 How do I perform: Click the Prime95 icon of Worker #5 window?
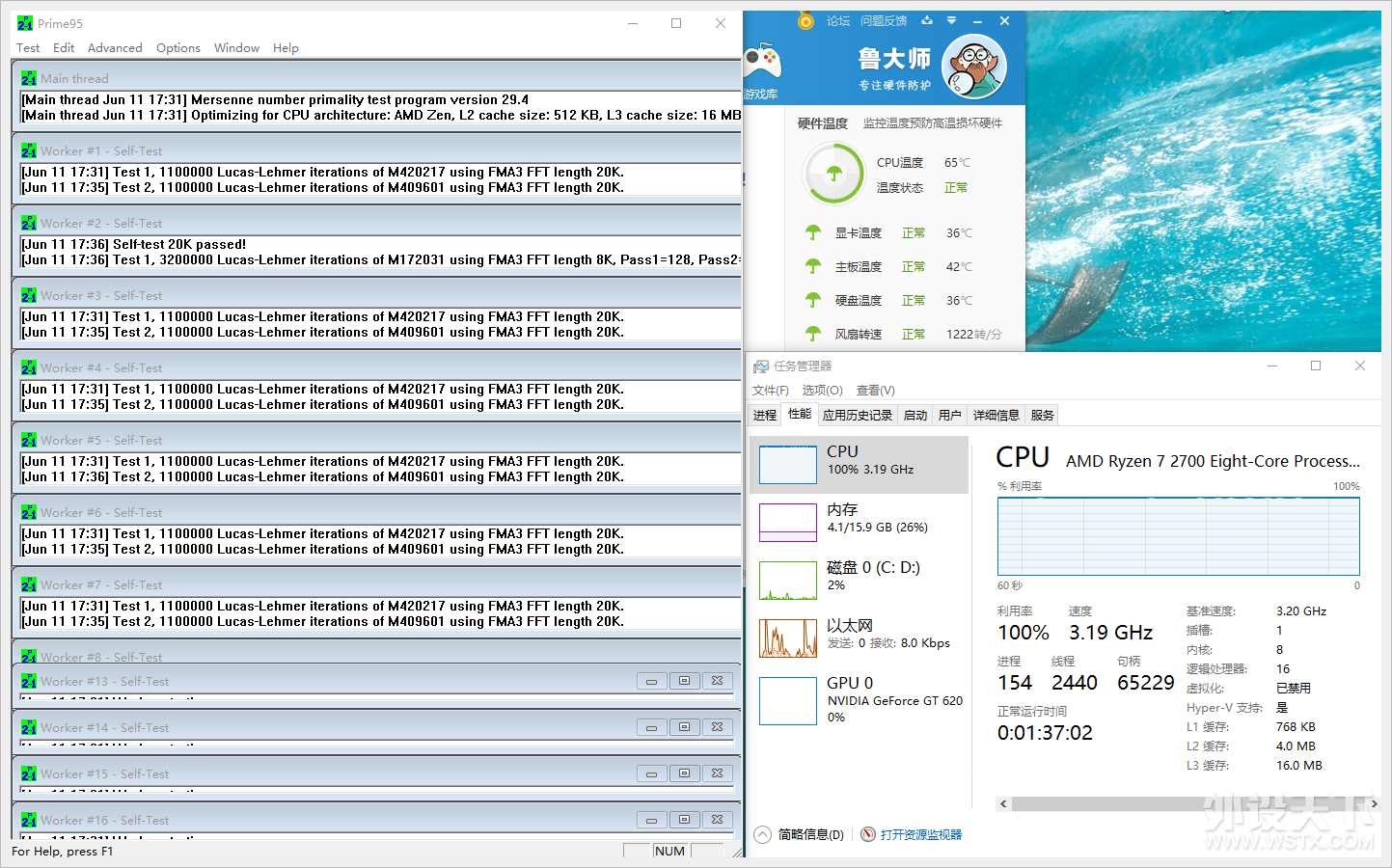click(x=29, y=440)
